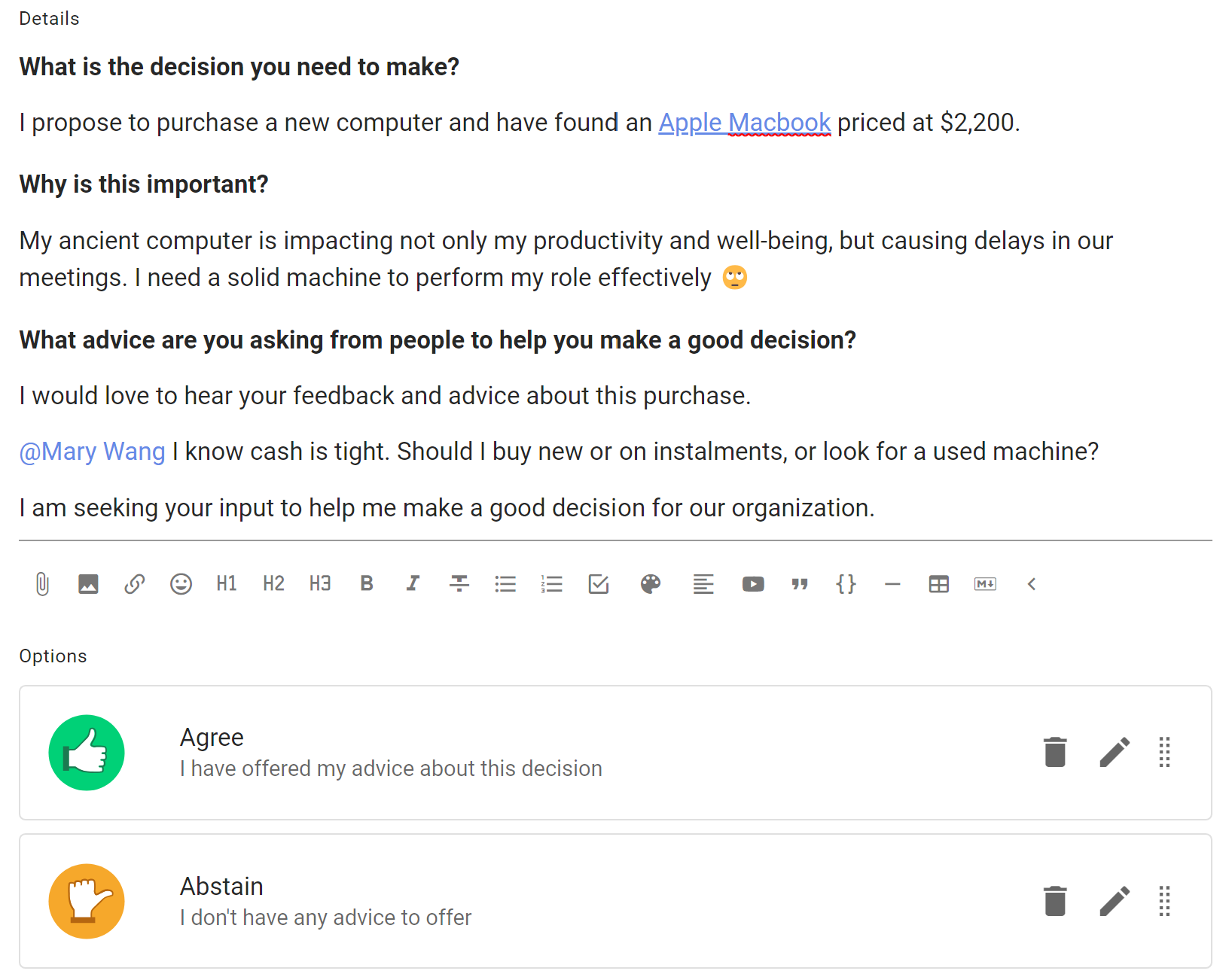Open the Apple Macbook link
The image size is (1229, 980).
point(745,122)
